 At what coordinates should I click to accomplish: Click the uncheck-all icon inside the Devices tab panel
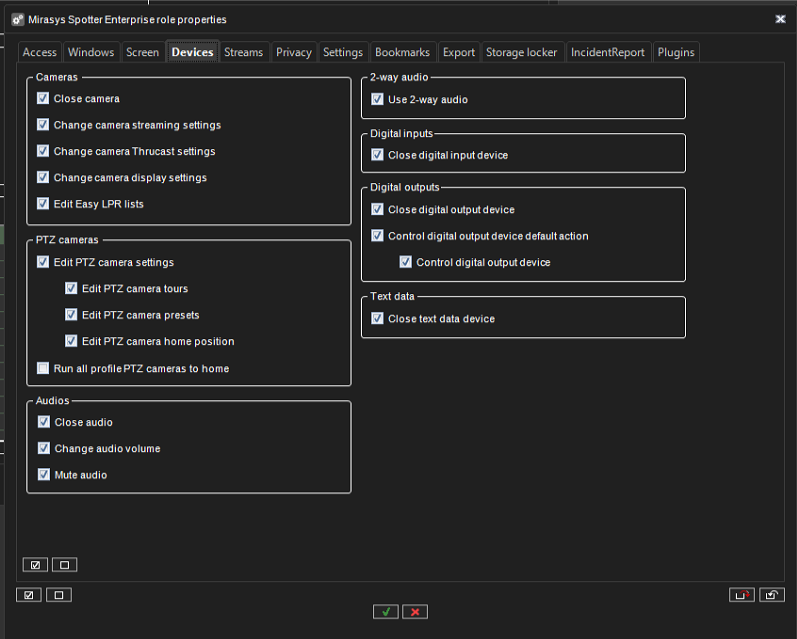pos(64,565)
